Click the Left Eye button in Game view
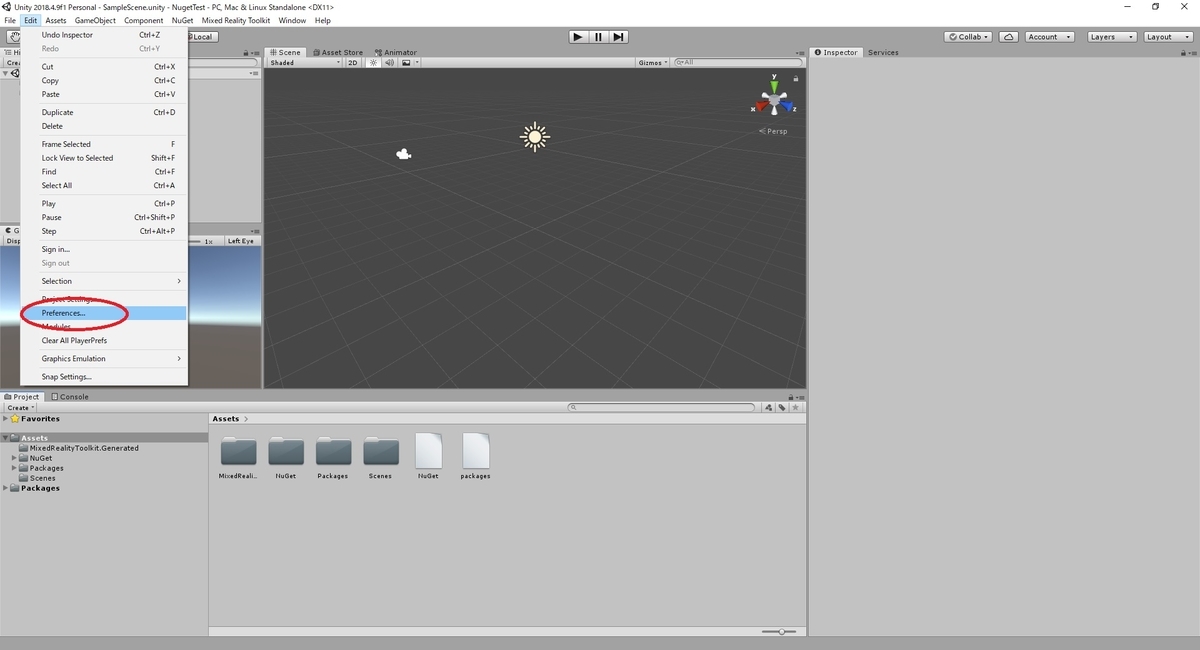 click(x=240, y=241)
